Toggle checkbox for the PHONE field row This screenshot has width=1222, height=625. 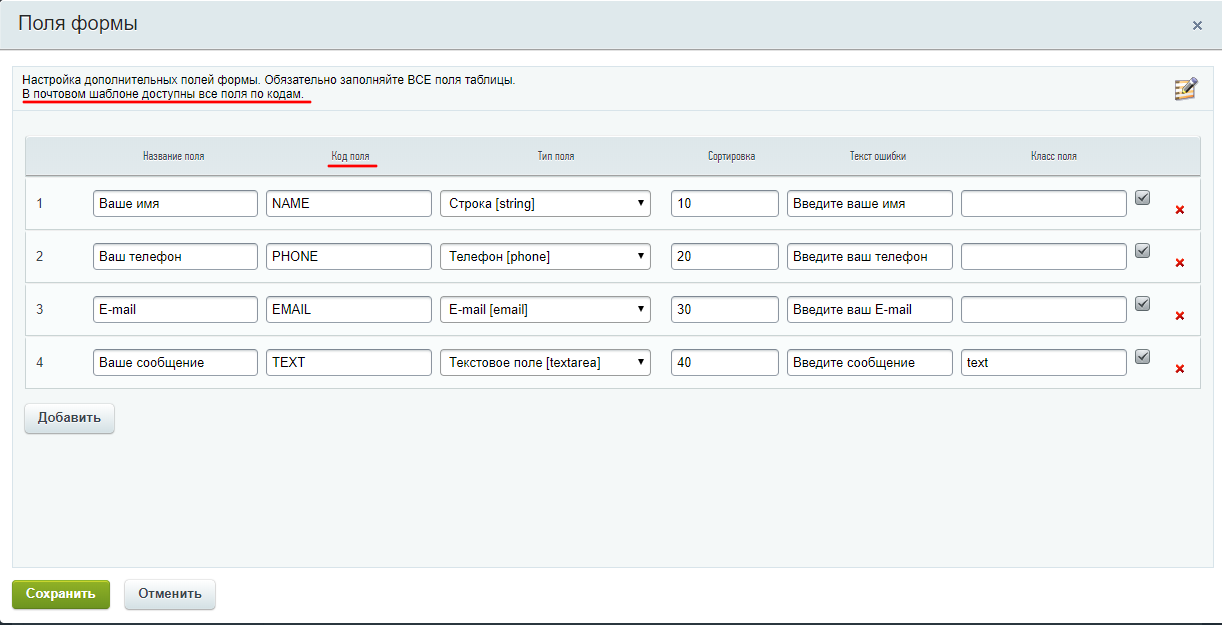(1143, 251)
